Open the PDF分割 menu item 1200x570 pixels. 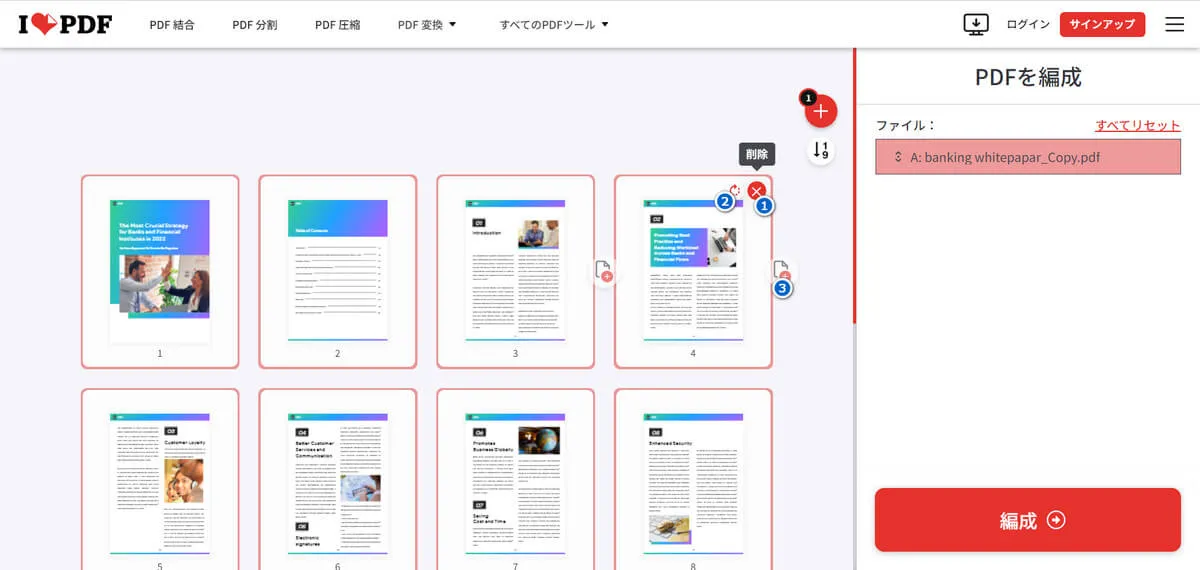click(255, 24)
